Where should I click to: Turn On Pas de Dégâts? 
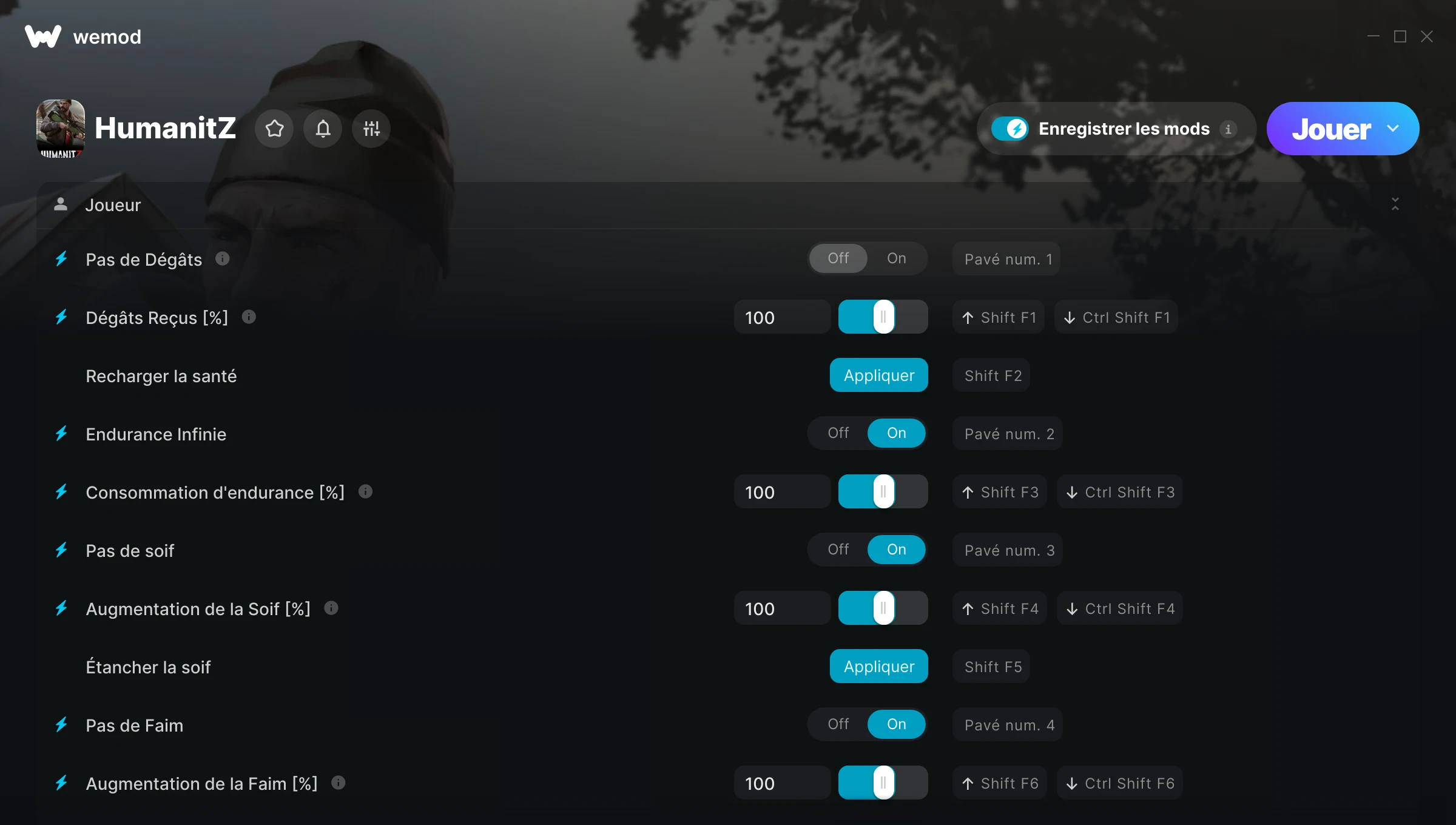click(x=897, y=258)
